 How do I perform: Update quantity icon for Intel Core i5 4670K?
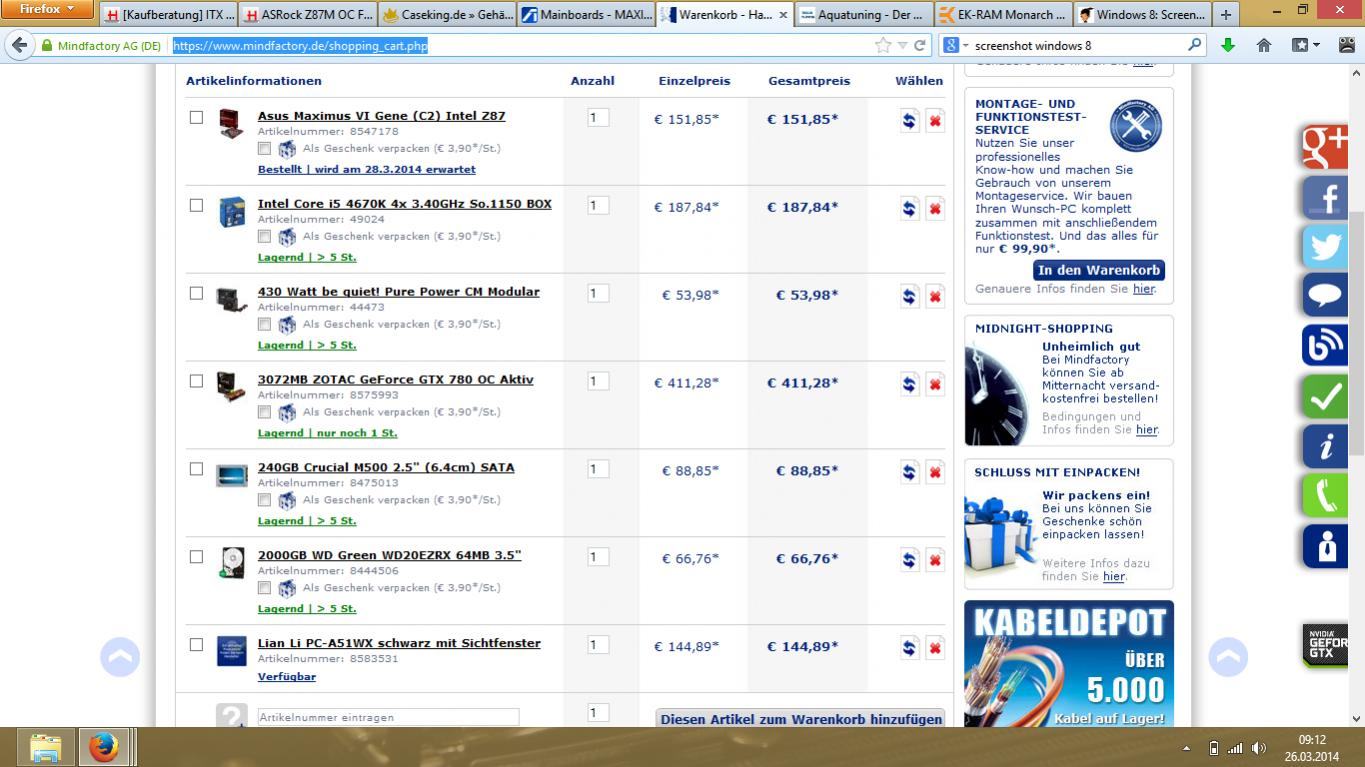909,208
